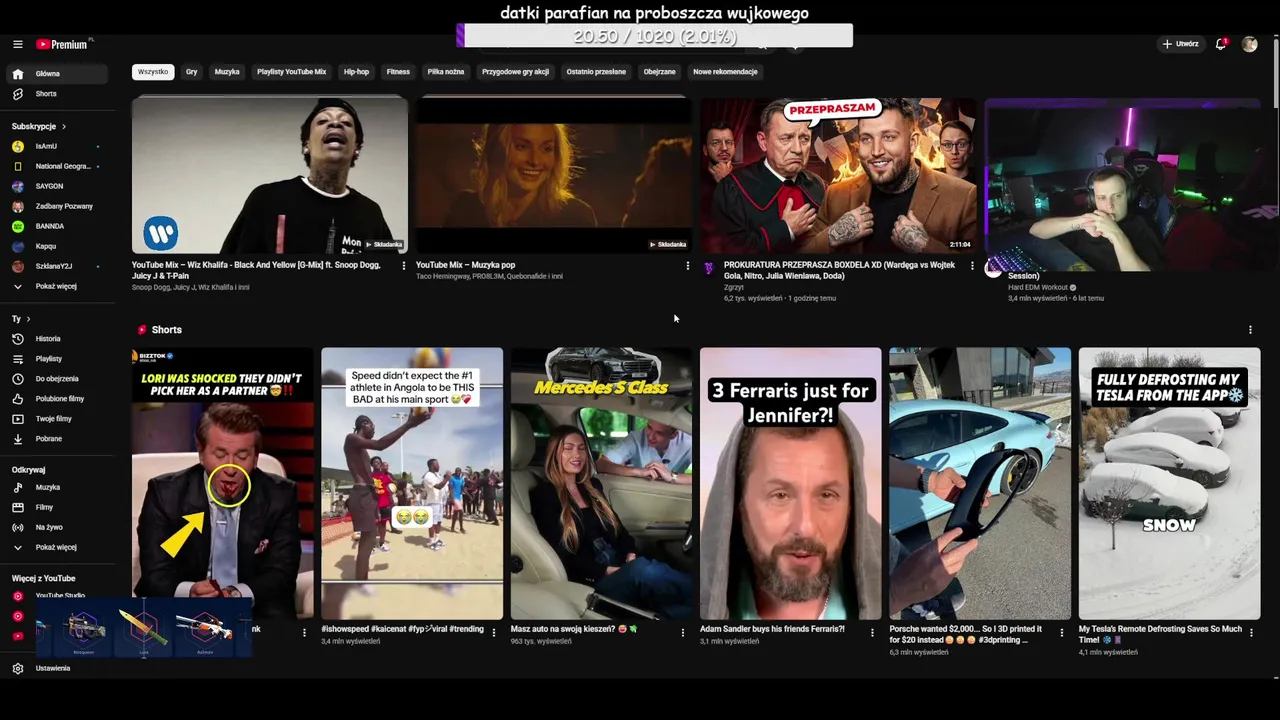Open Twoje filmy in sidebar
Viewport: 1280px width, 720px height.
point(59,419)
